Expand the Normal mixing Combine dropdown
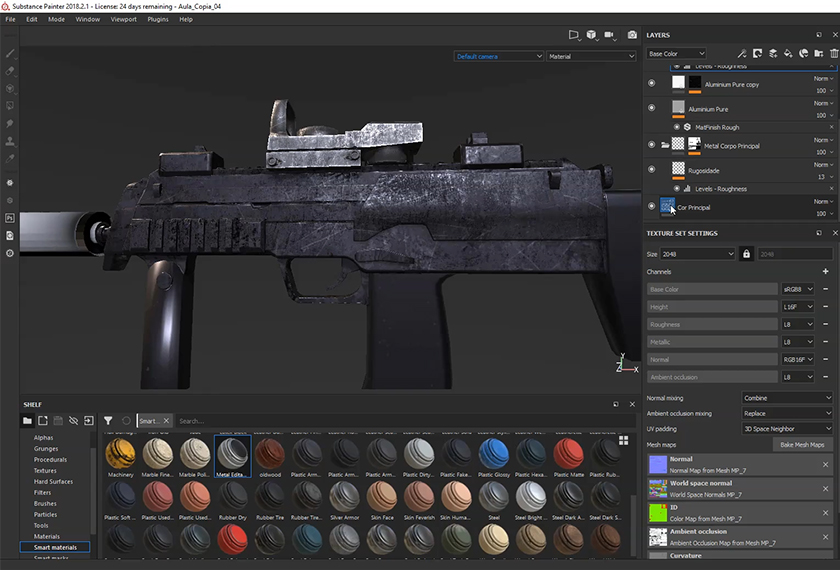Viewport: 840px width, 570px height. tap(786, 398)
